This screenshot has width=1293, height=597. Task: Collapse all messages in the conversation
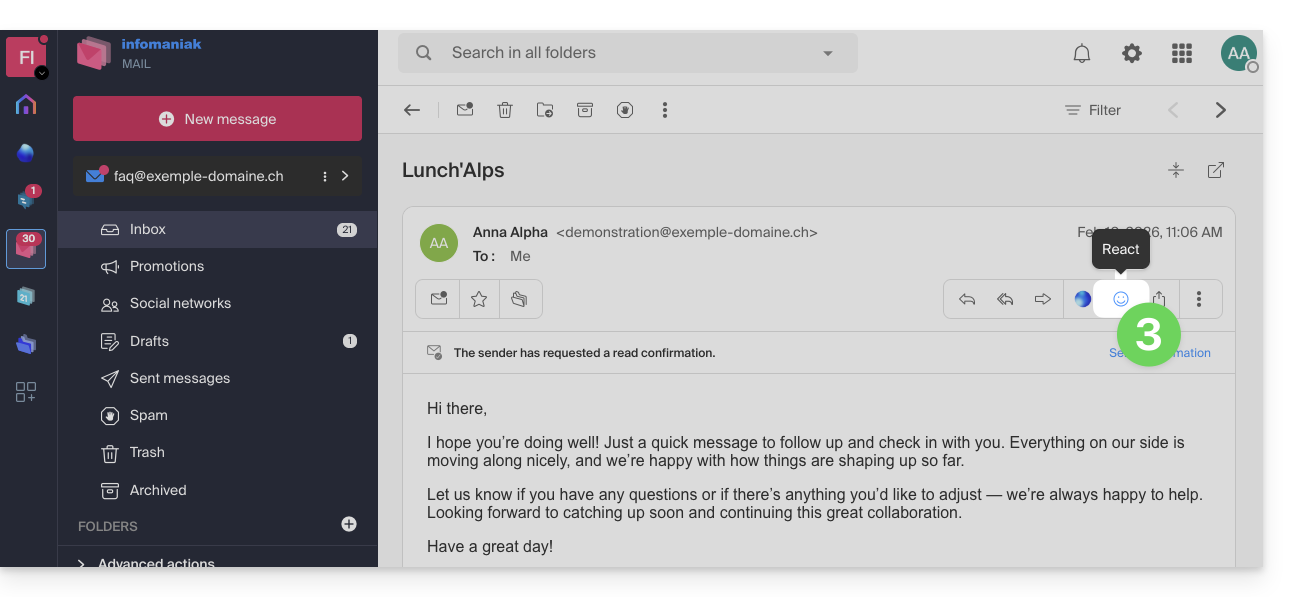pyautogui.click(x=1176, y=170)
